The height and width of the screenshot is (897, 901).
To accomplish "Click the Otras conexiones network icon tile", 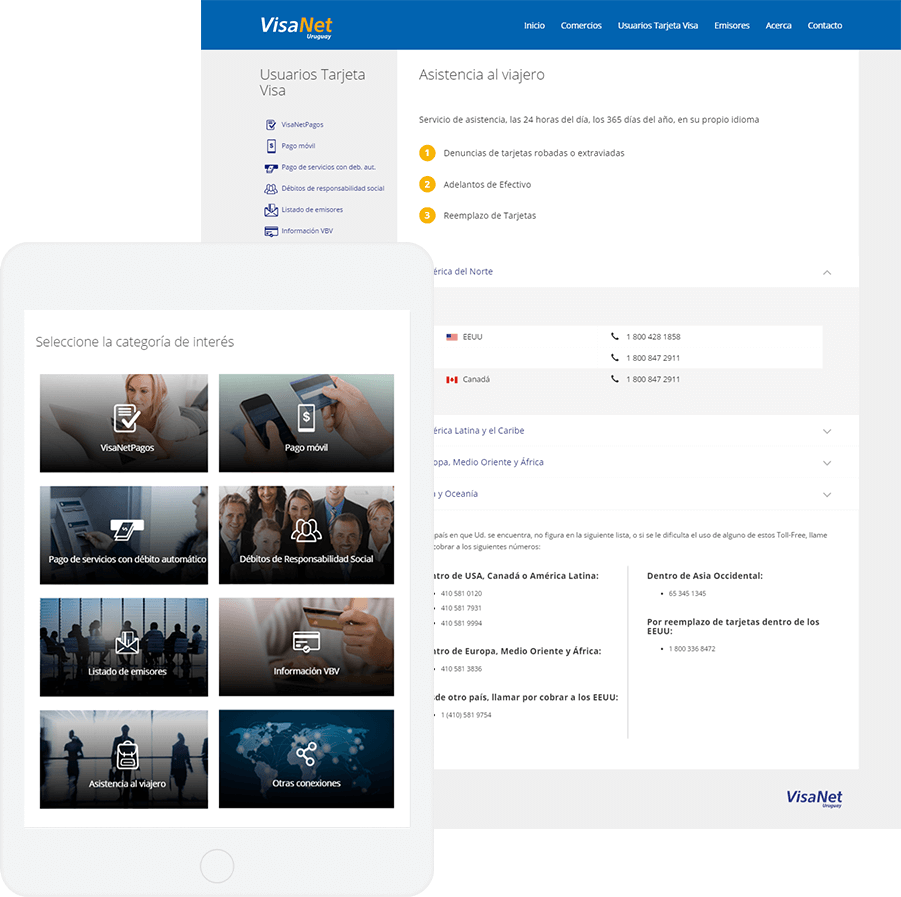I will click(306, 758).
